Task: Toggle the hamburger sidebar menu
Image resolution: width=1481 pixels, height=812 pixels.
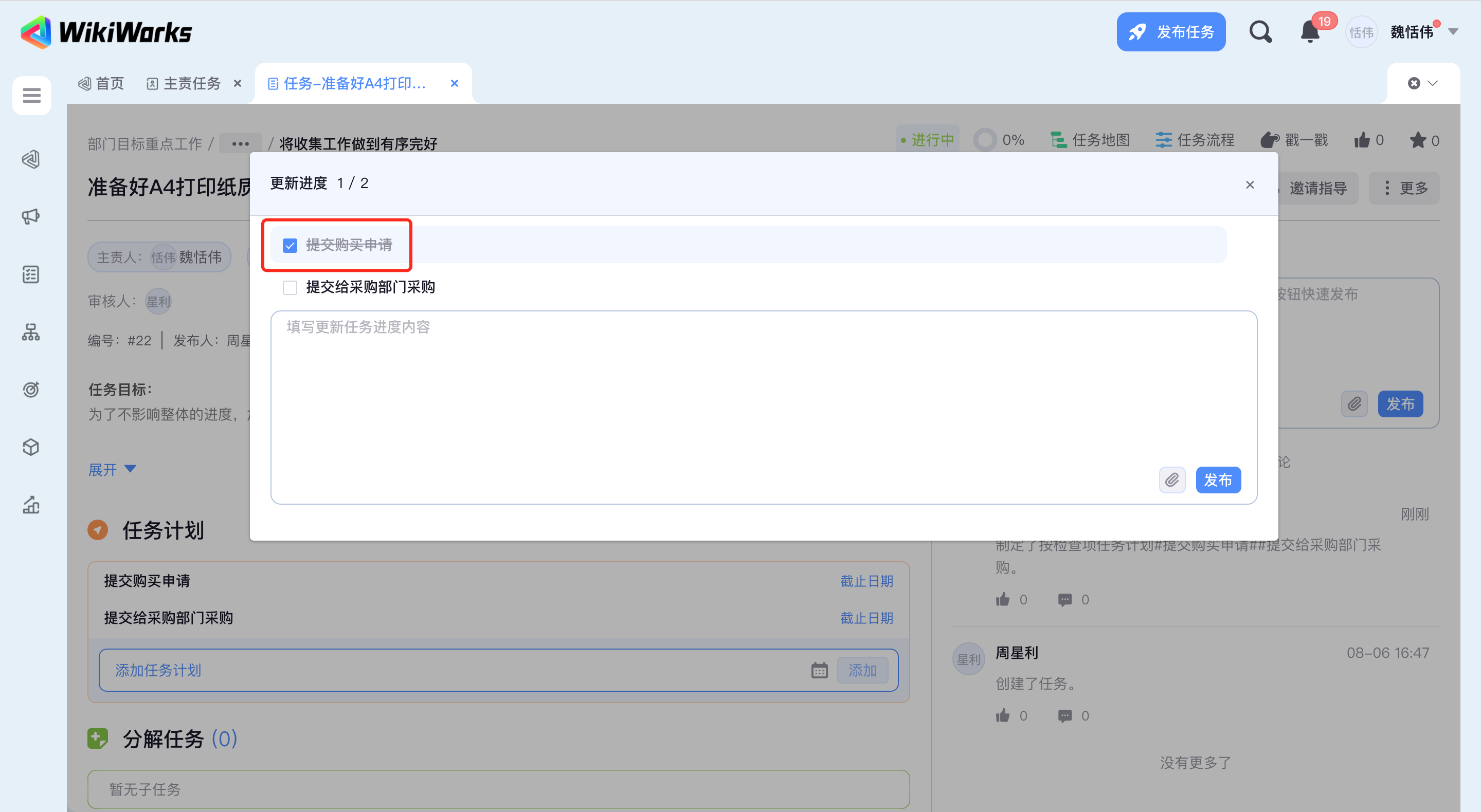Action: click(x=31, y=96)
